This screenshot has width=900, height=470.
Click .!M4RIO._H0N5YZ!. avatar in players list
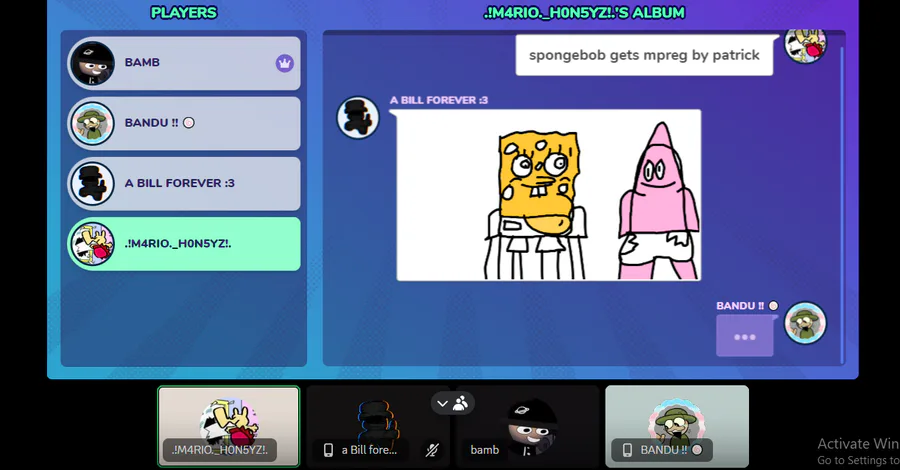click(92, 244)
